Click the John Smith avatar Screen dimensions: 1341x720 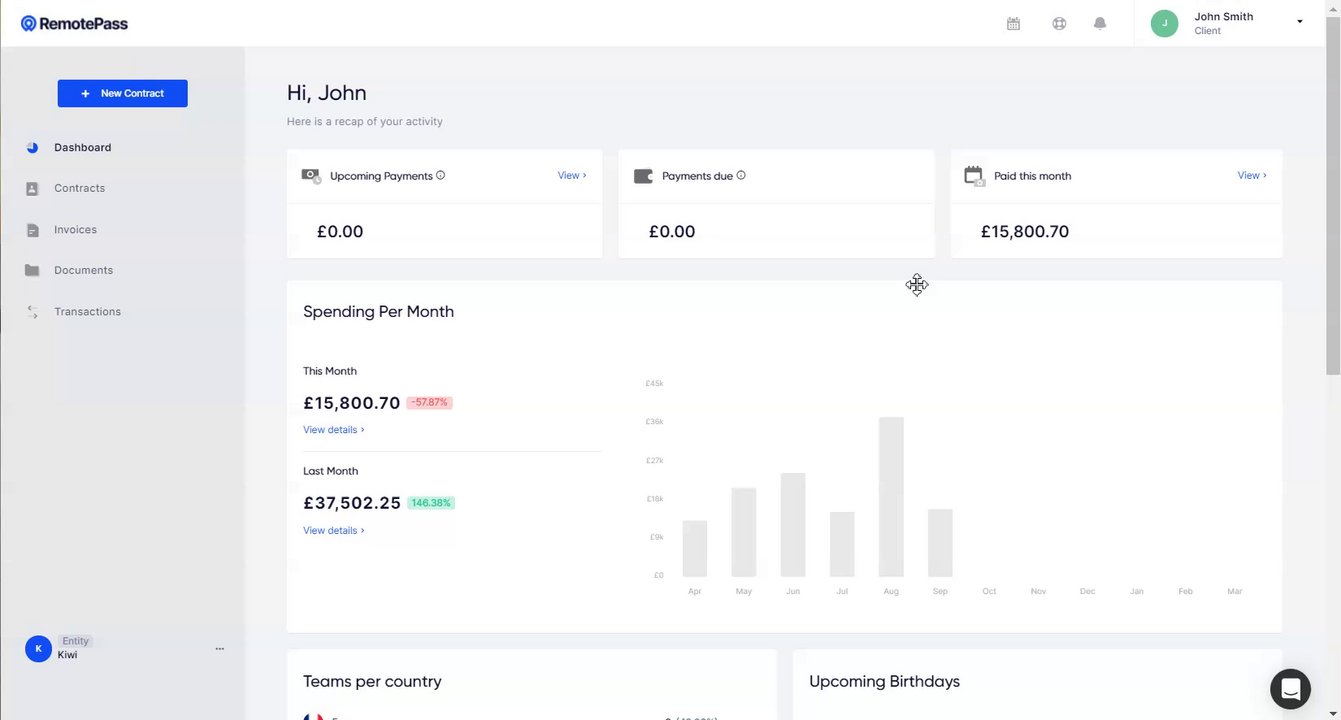pos(1164,23)
